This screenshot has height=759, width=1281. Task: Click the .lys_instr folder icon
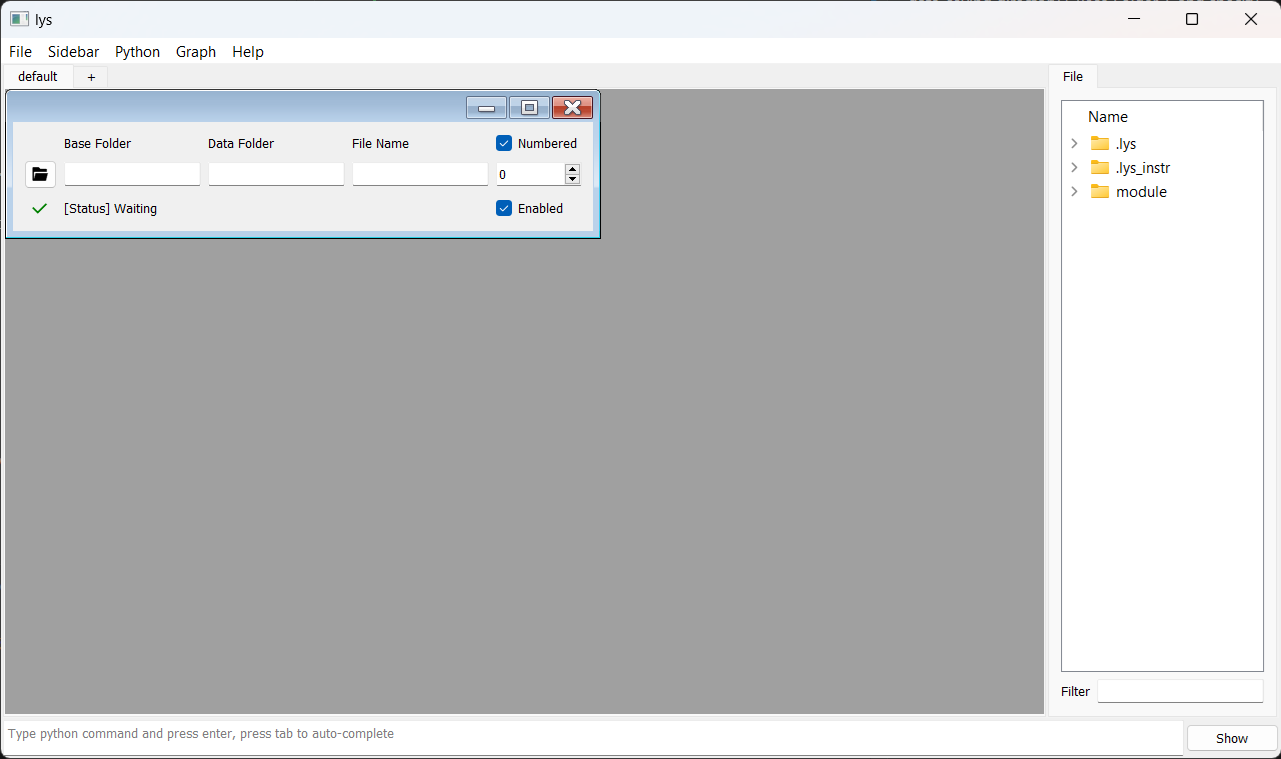click(x=1100, y=167)
